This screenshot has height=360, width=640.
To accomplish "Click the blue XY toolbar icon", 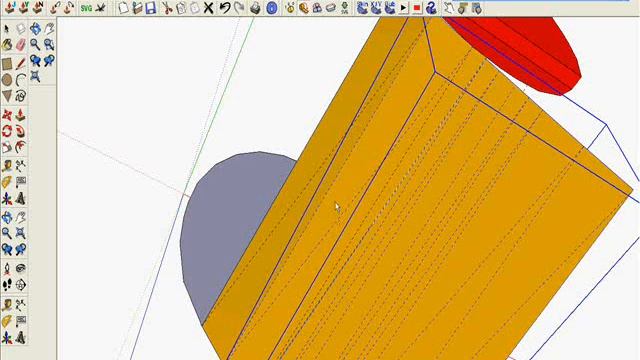I will pyautogui.click(x=376, y=8).
